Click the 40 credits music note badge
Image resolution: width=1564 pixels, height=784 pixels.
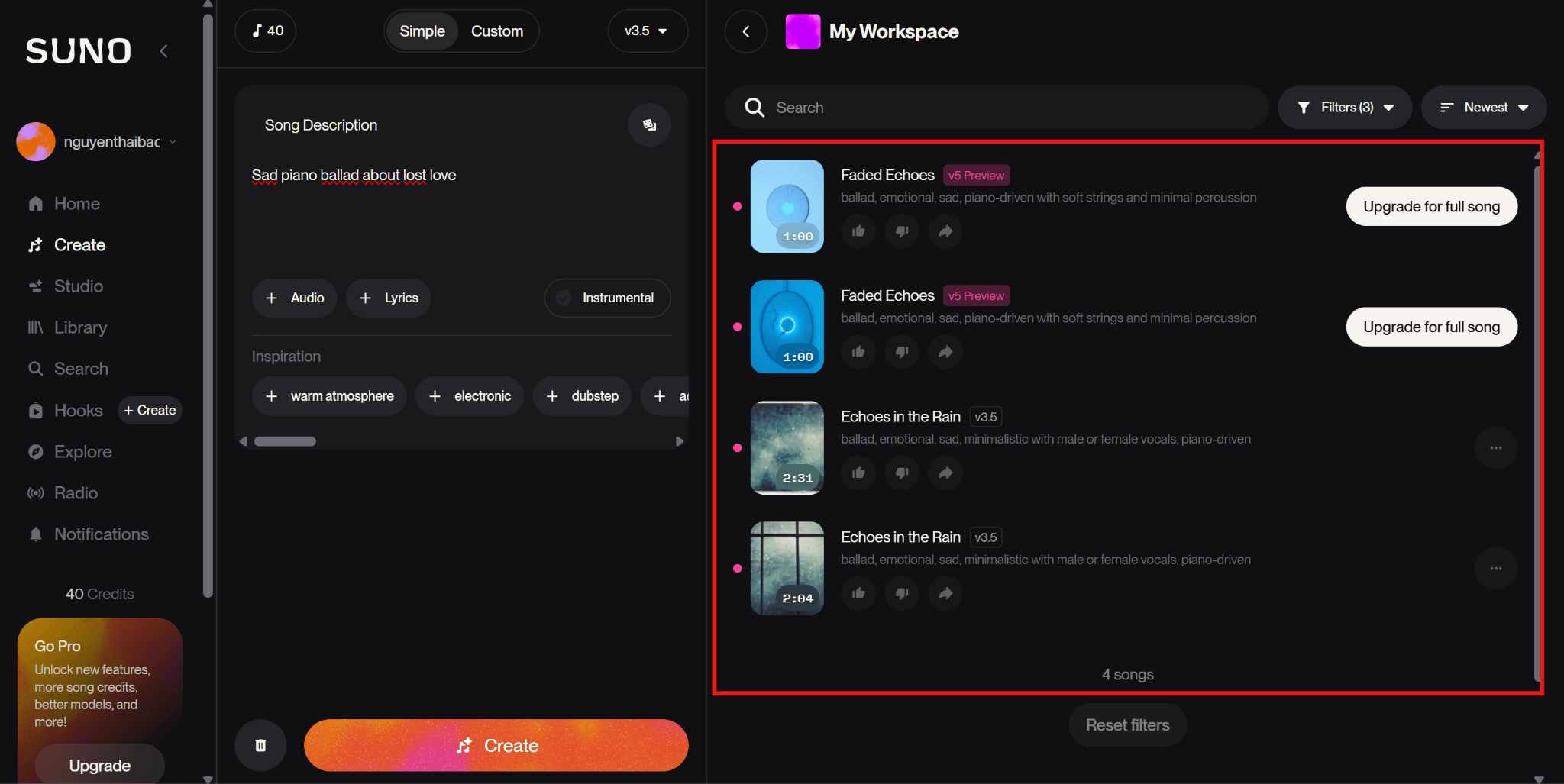click(265, 31)
